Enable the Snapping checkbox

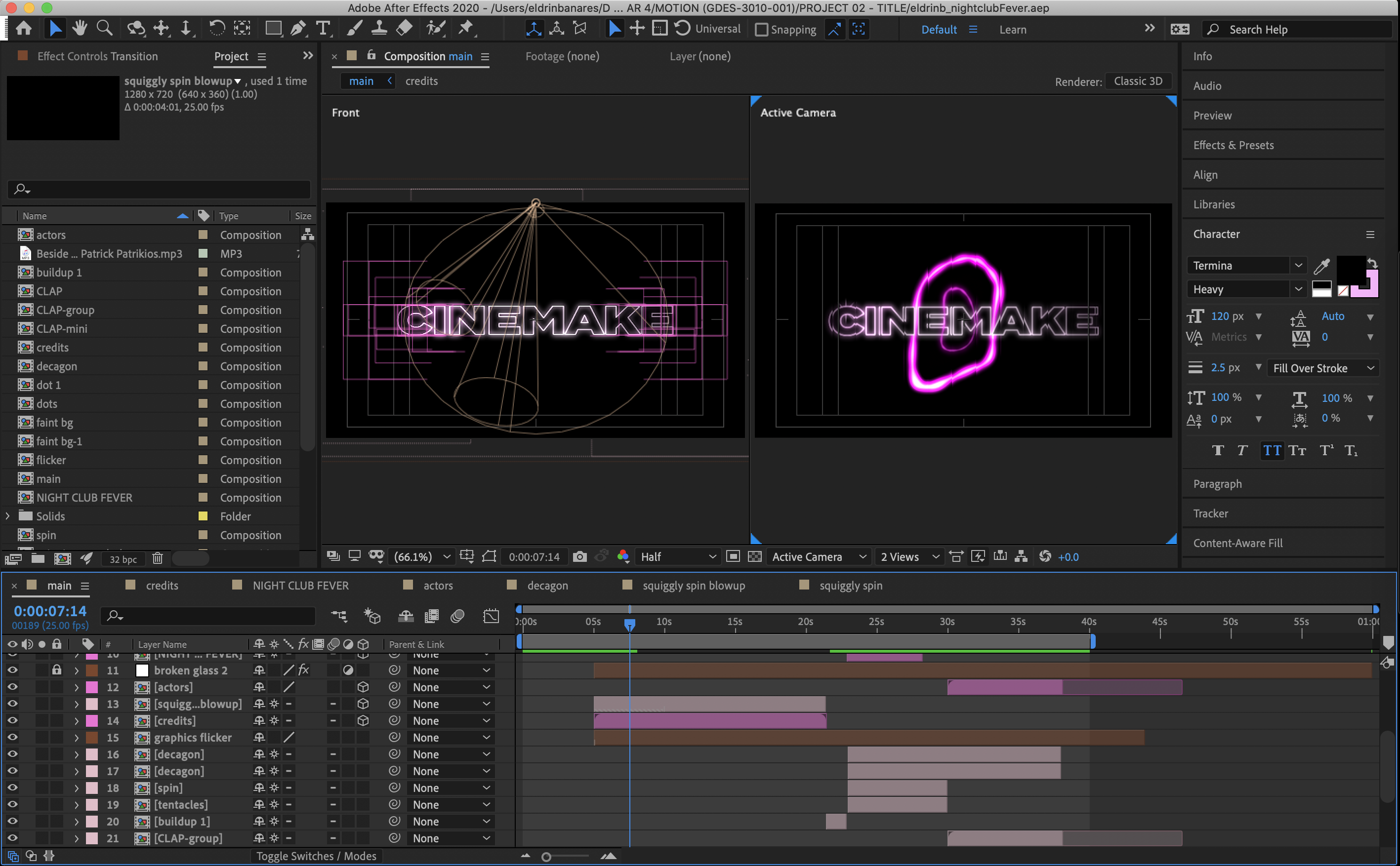point(761,30)
